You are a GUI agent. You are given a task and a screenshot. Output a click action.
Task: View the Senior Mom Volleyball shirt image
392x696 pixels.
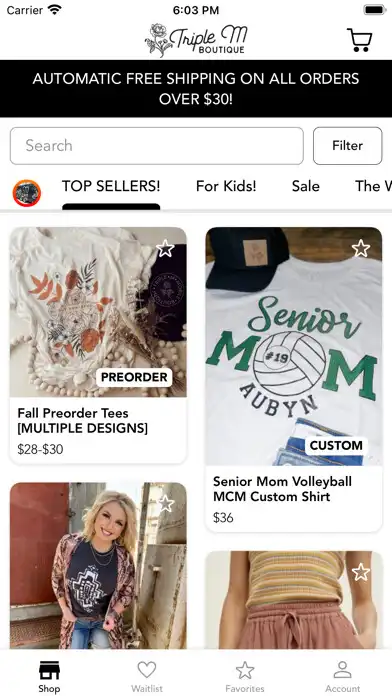pyautogui.click(x=293, y=346)
